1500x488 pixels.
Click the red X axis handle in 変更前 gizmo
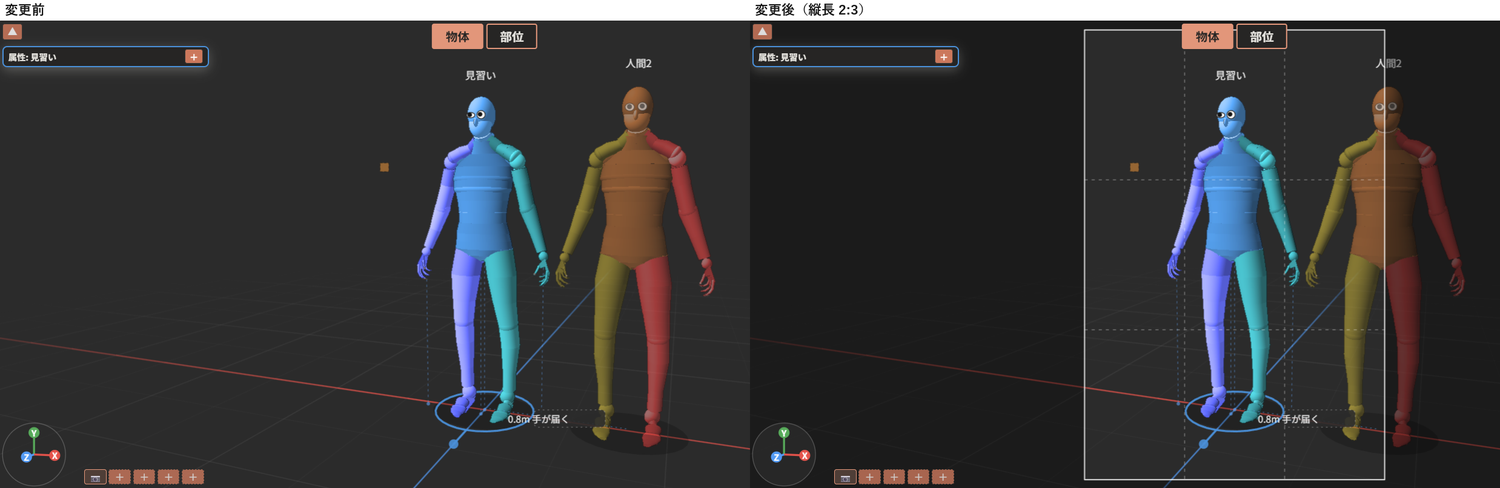55,455
